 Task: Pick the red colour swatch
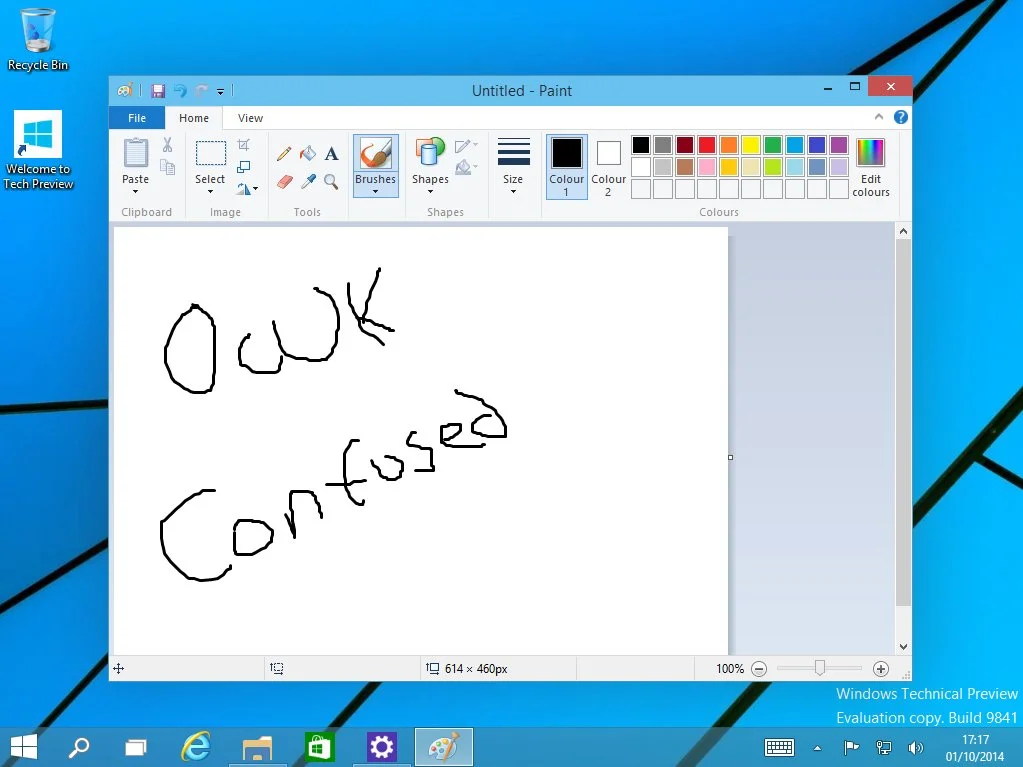pos(707,145)
